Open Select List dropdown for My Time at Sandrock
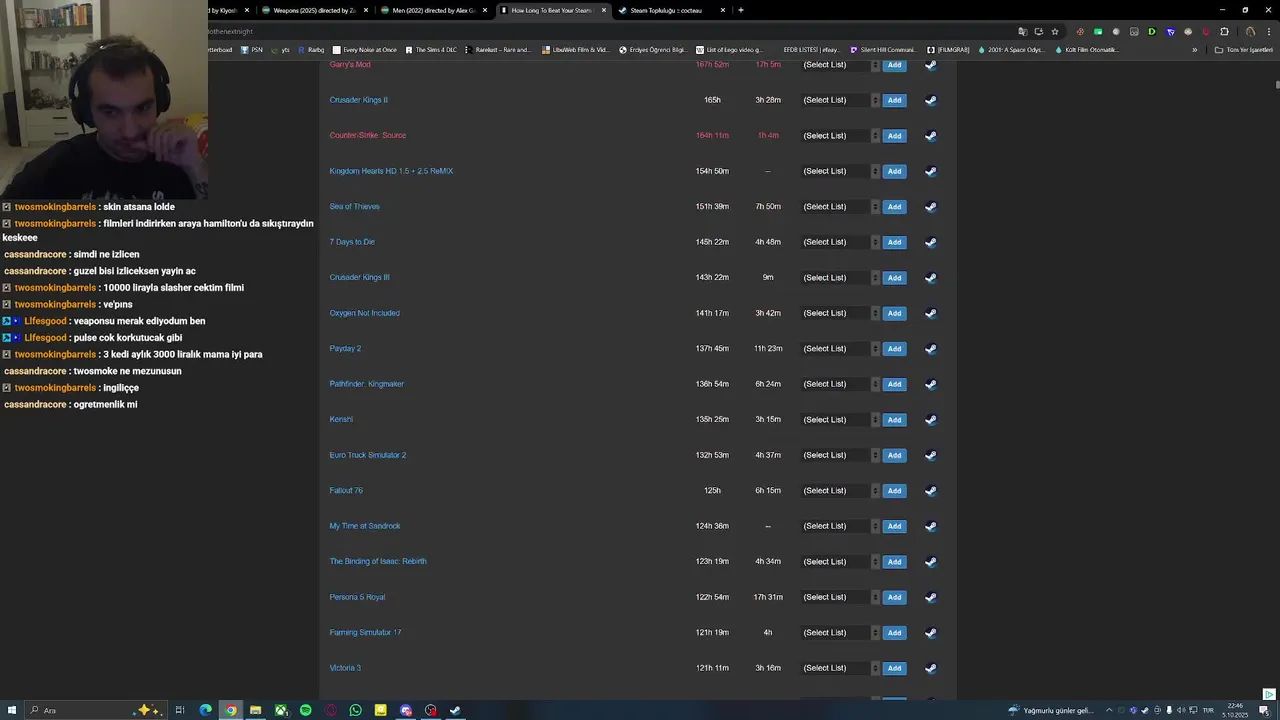 (840, 526)
